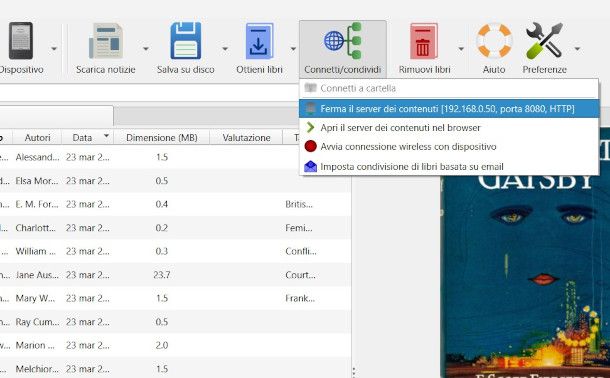Choose Avvia connessione wireless con dispositivo
This screenshot has height=378, width=610.
449,147
